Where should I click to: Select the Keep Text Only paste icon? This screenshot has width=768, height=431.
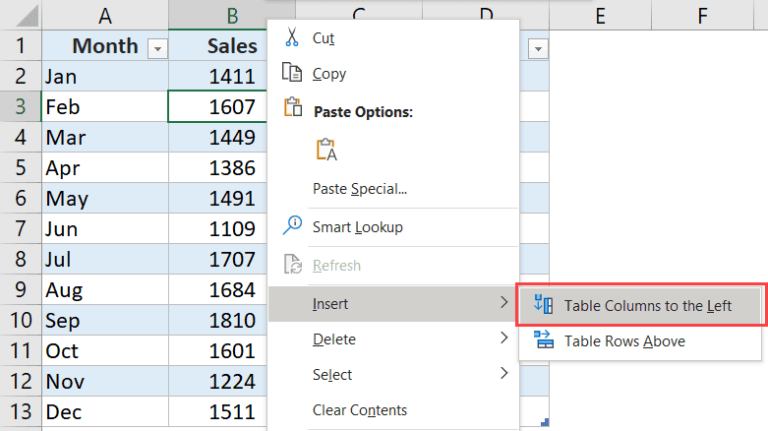326,149
